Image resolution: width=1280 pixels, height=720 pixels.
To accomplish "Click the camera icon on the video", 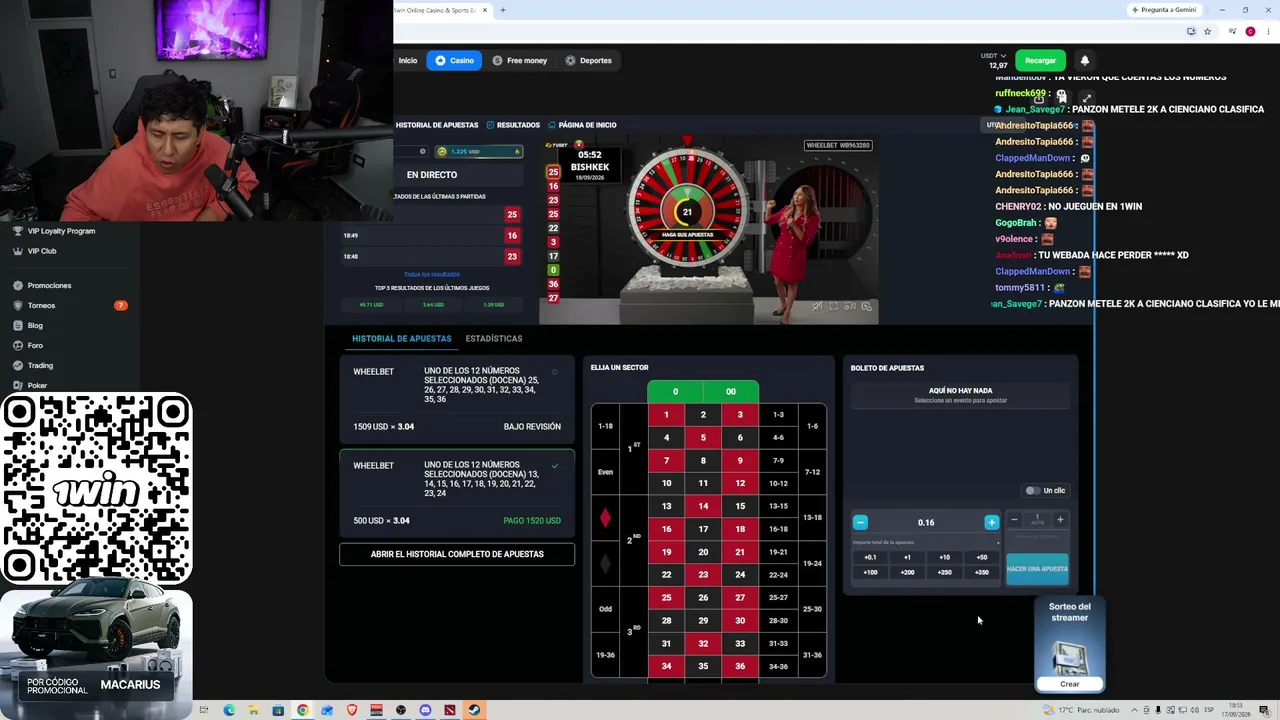I will [850, 306].
